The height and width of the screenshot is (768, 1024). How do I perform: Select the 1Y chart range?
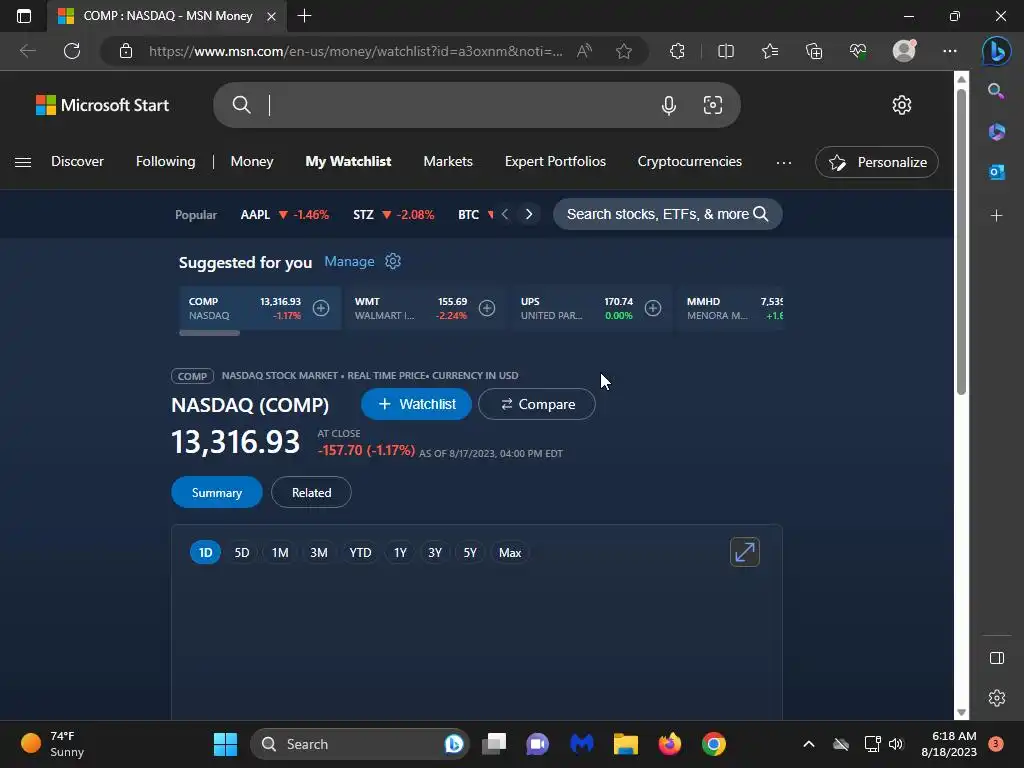[400, 552]
